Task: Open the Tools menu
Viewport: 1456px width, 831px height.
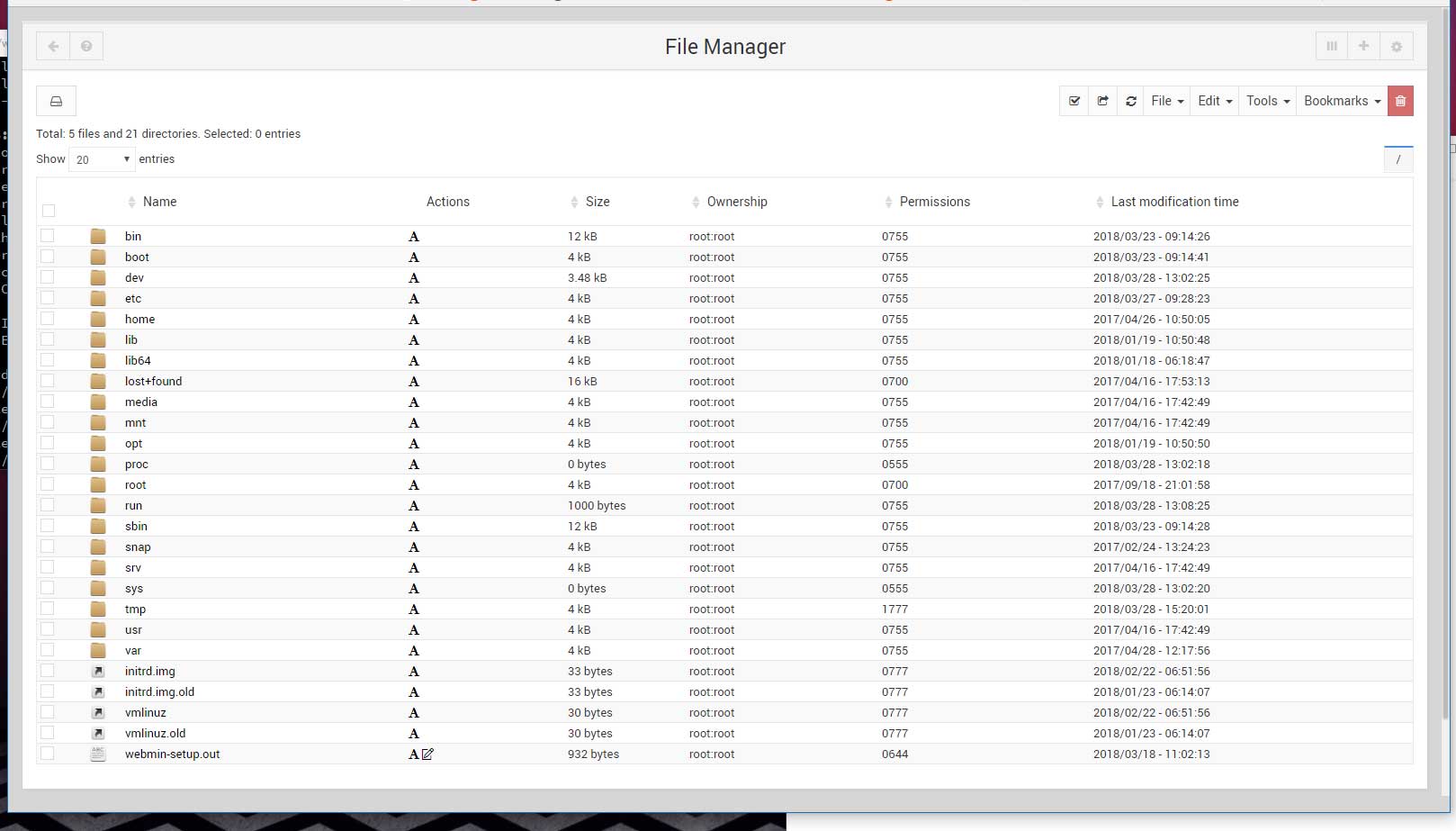Action: [1266, 101]
